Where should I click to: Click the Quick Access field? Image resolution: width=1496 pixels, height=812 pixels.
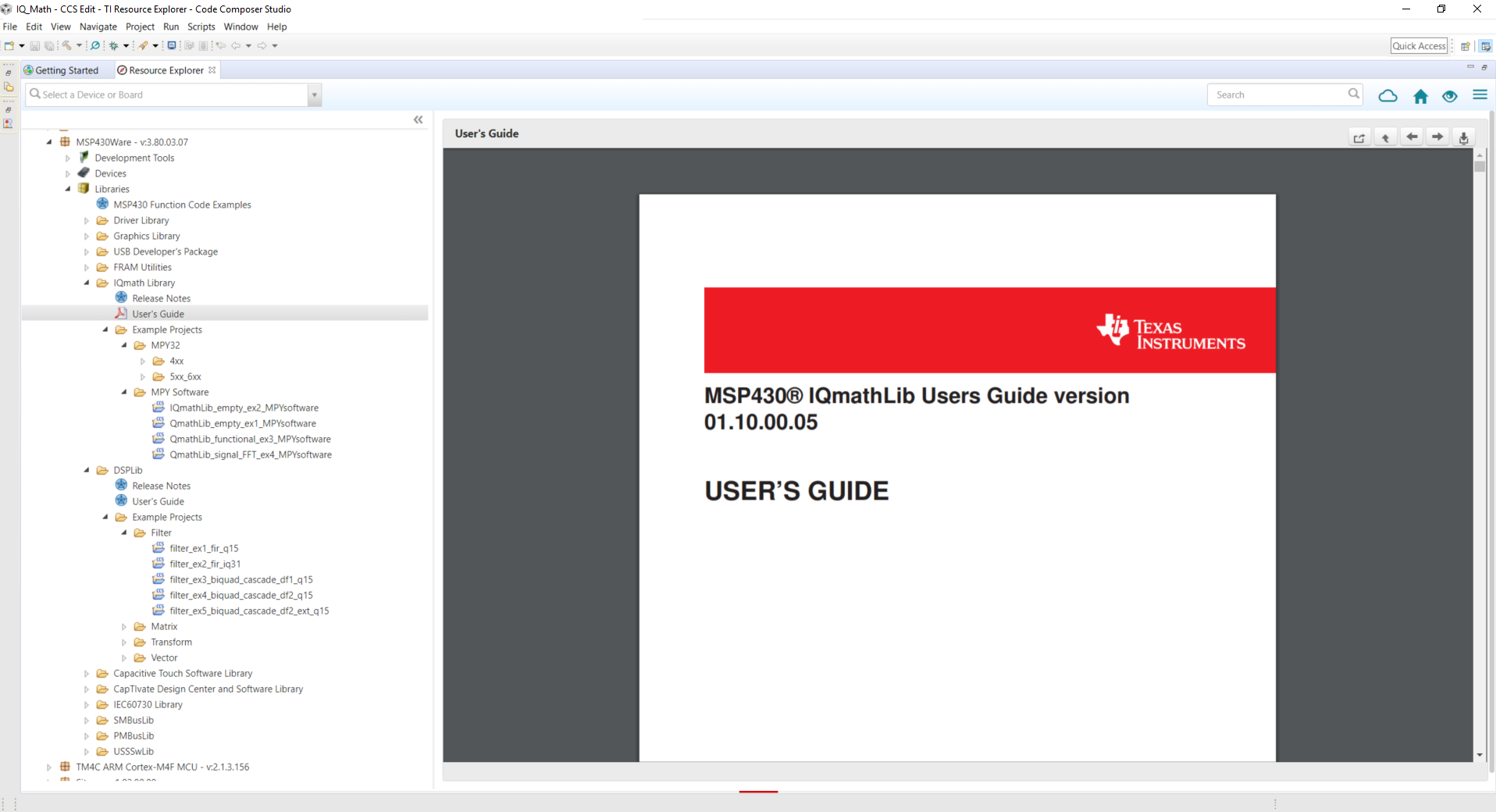tap(1419, 46)
